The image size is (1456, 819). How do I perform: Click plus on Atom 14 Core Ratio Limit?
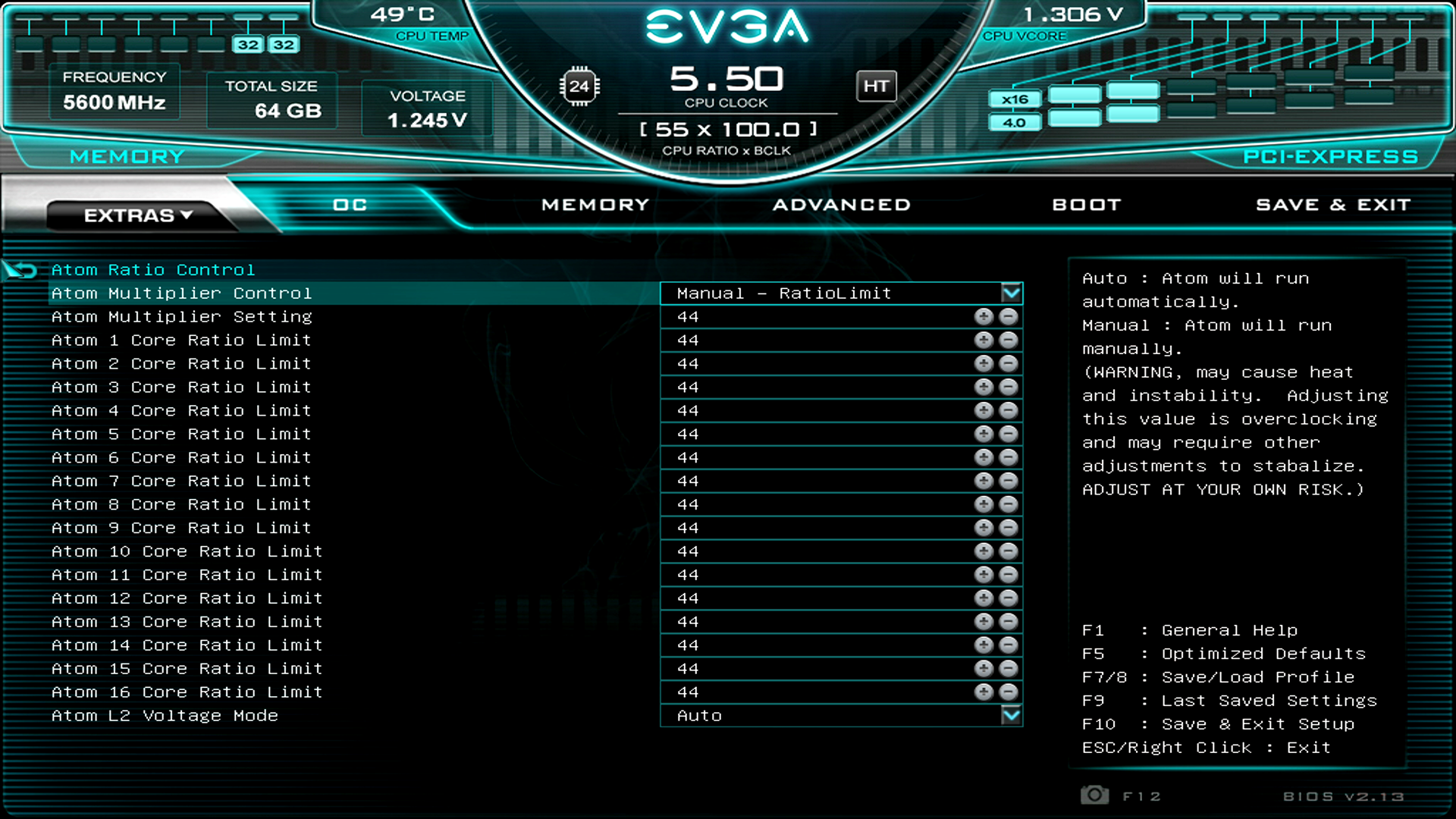pos(984,646)
